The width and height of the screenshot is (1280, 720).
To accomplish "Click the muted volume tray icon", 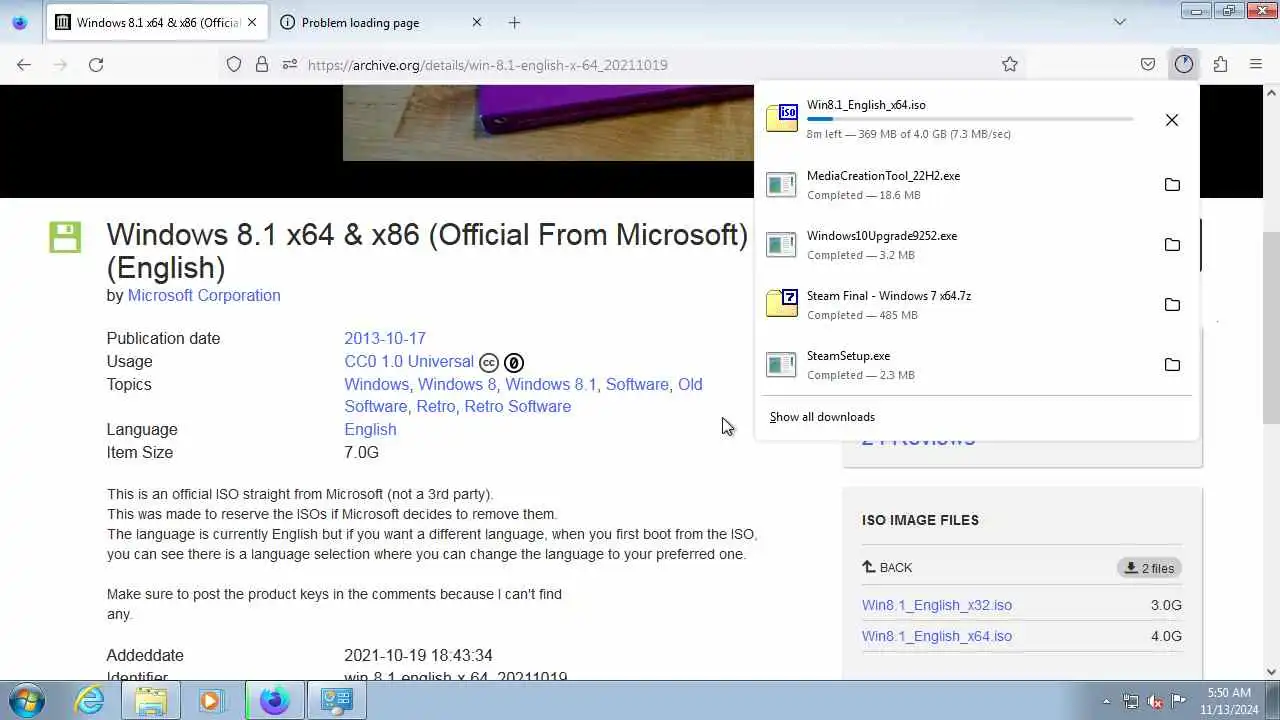I will [x=1155, y=701].
